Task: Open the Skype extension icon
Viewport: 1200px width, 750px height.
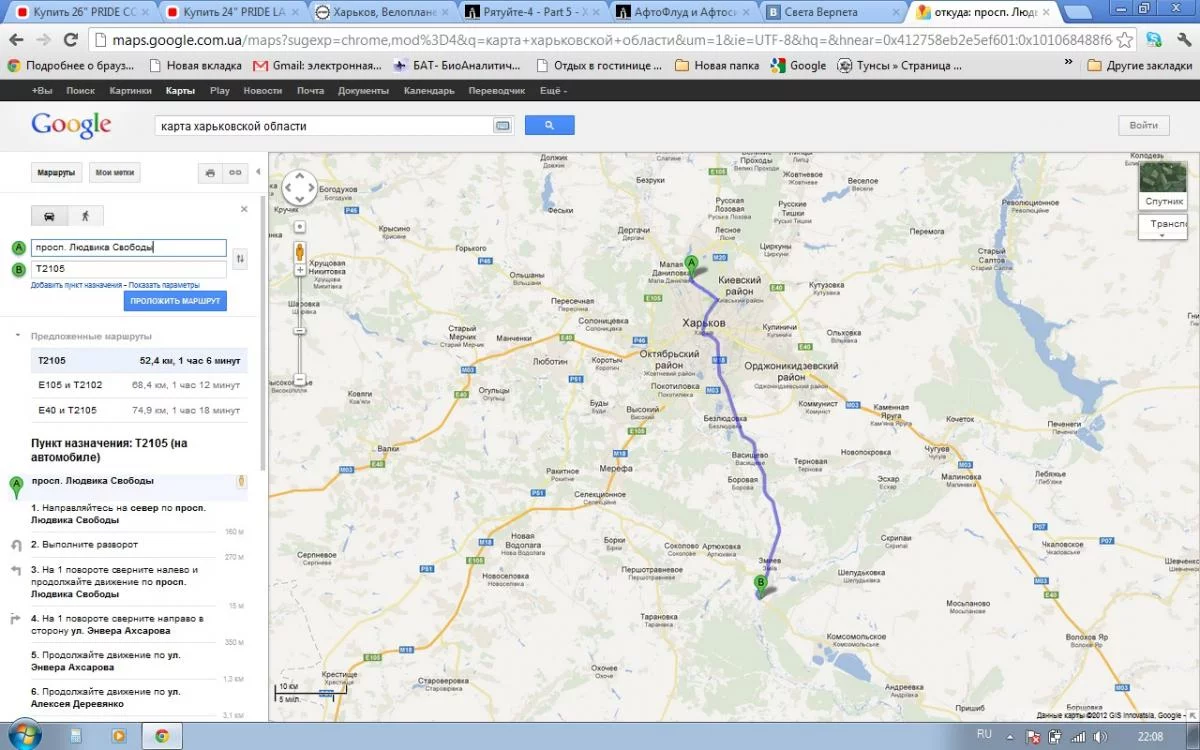Action: [1153, 40]
